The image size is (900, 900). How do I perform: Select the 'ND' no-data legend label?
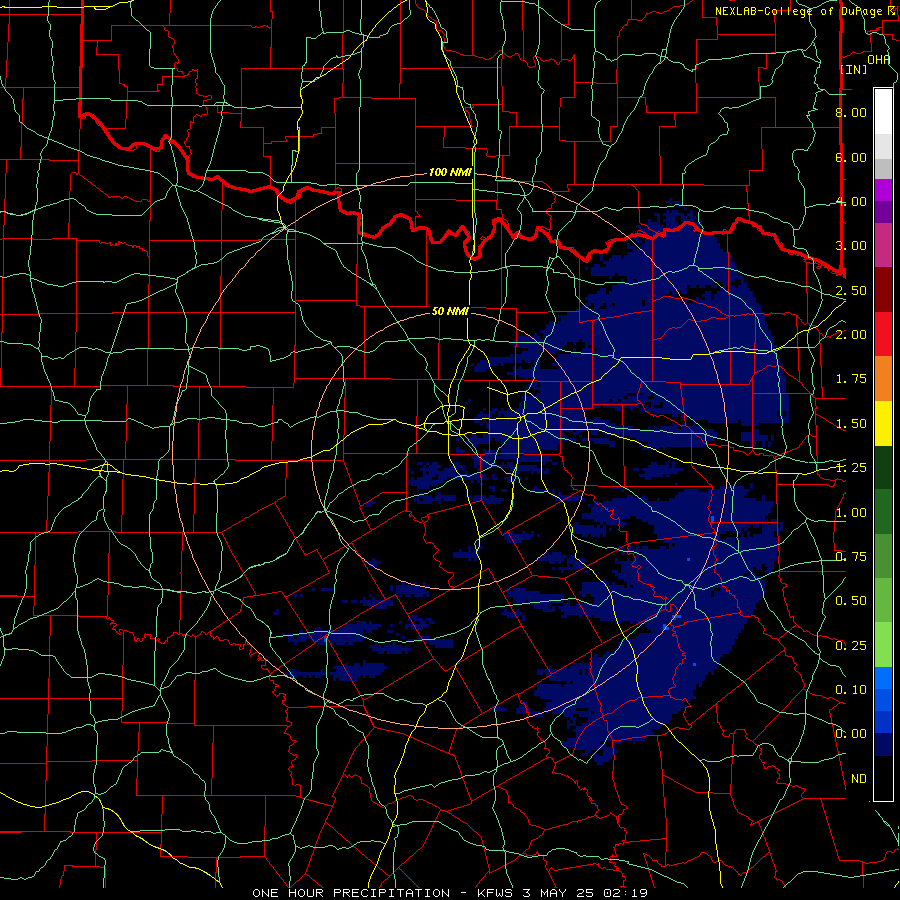click(x=859, y=779)
